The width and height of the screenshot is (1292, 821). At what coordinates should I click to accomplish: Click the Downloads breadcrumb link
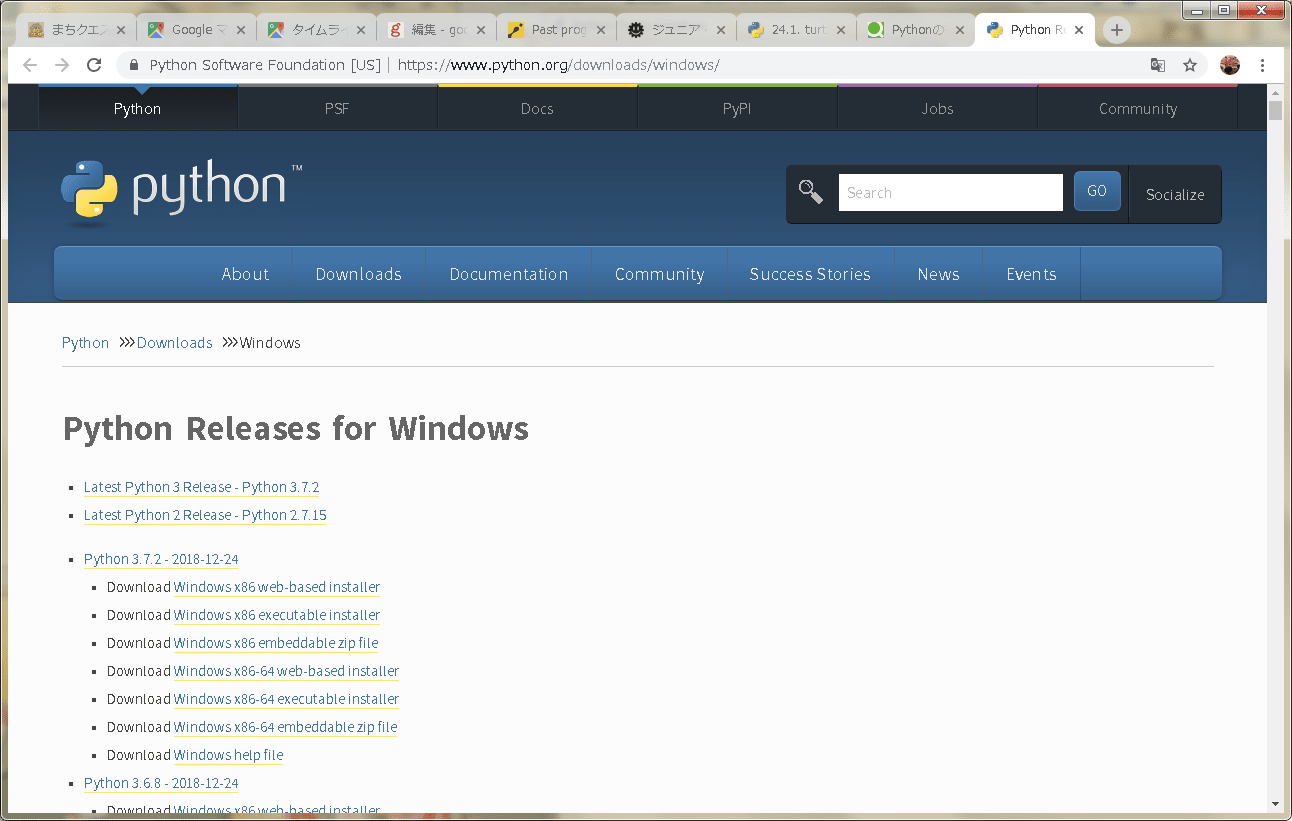(x=174, y=343)
